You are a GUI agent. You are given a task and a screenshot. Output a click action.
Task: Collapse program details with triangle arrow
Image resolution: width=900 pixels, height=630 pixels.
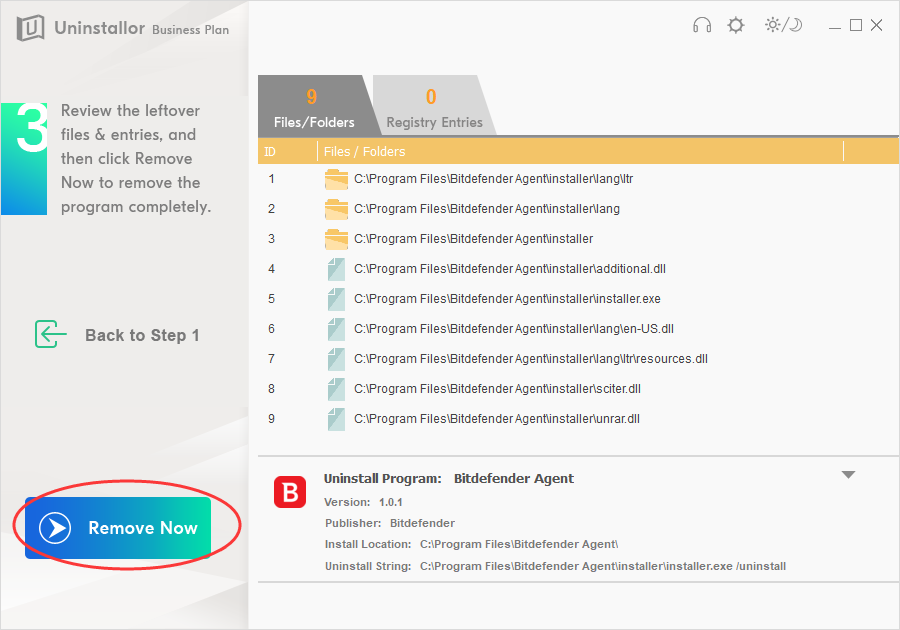[848, 475]
